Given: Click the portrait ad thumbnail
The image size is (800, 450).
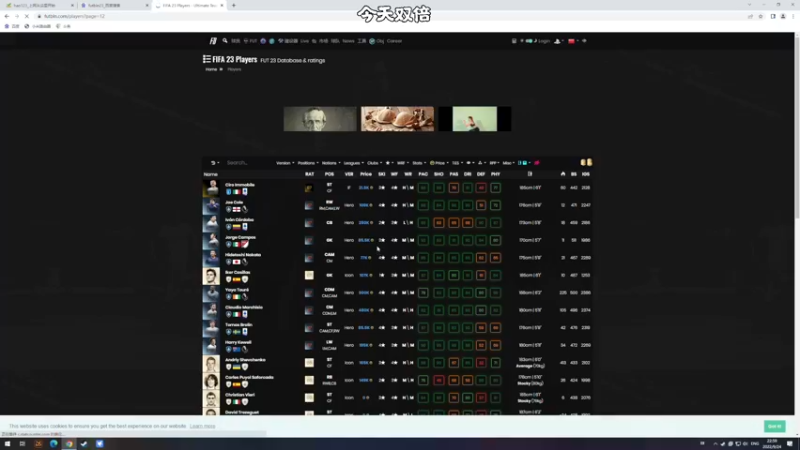Looking at the screenshot, I should pos(320,119).
